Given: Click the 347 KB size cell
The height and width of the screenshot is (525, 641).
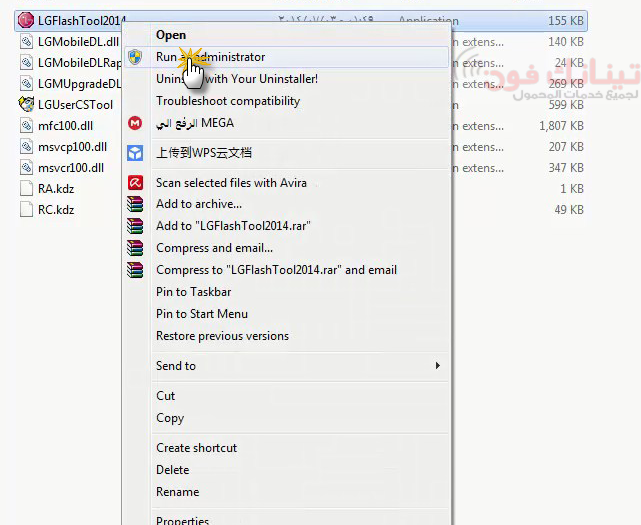Looking at the screenshot, I should coord(566,168).
